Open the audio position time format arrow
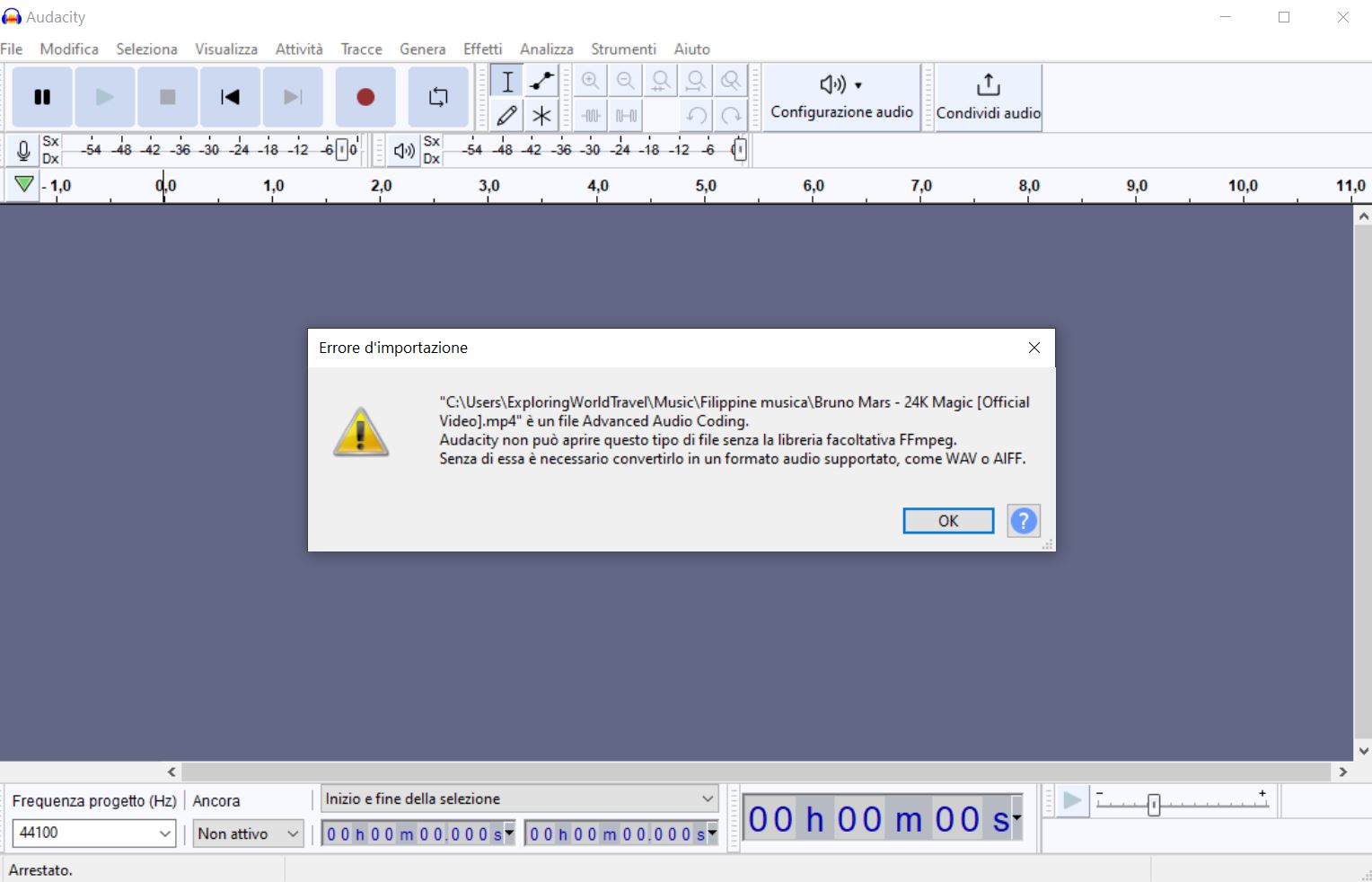This screenshot has width=1372, height=882. [1016, 818]
